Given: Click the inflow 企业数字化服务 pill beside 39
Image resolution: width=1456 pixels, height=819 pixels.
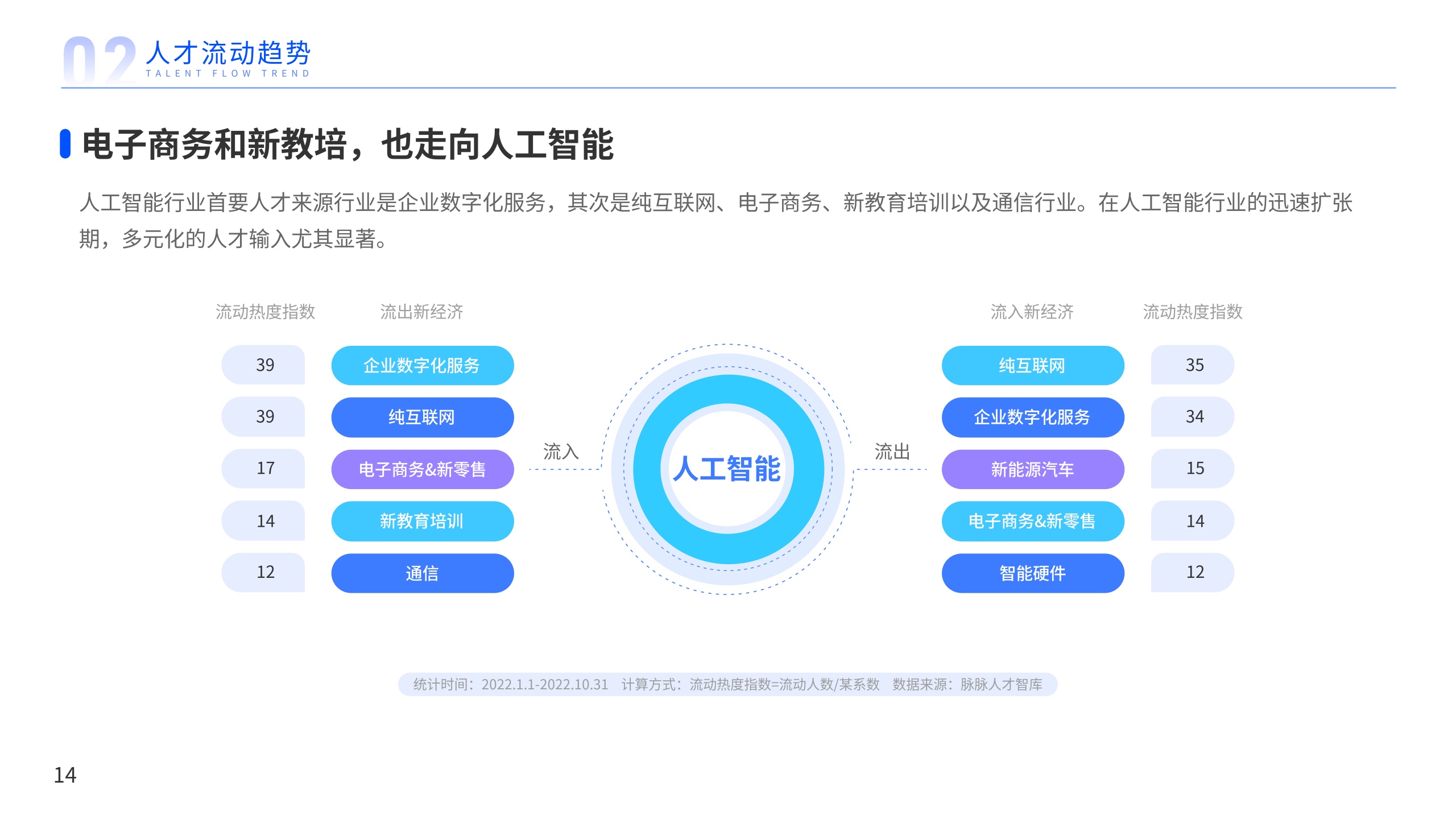Looking at the screenshot, I should coord(423,365).
